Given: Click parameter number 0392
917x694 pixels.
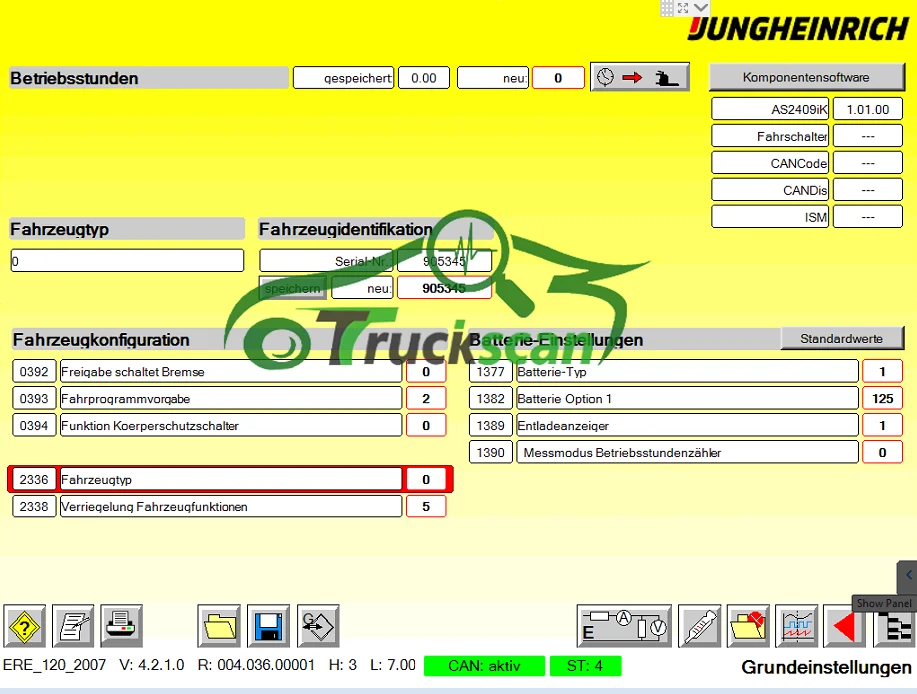Looking at the screenshot, I should click(x=34, y=372).
